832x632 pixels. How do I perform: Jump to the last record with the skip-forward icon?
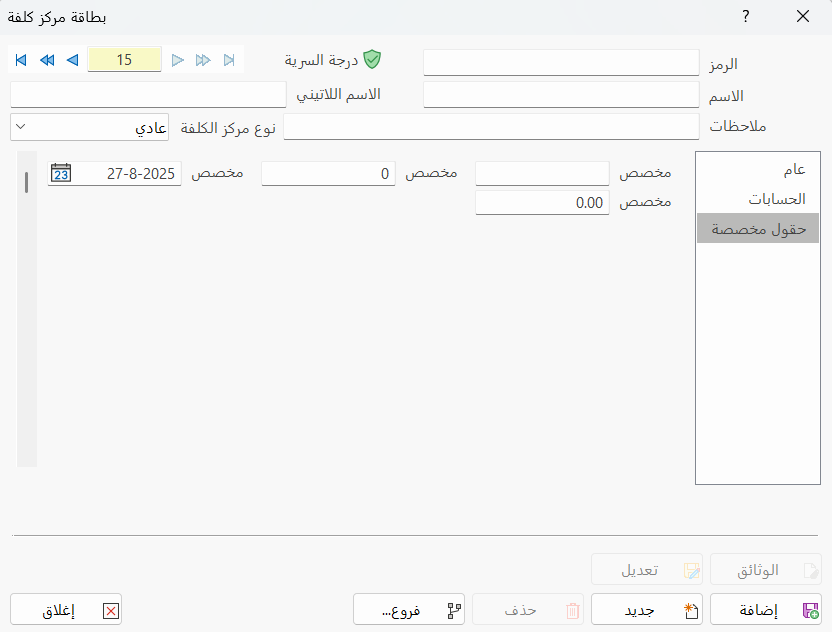pyautogui.click(x=228, y=60)
